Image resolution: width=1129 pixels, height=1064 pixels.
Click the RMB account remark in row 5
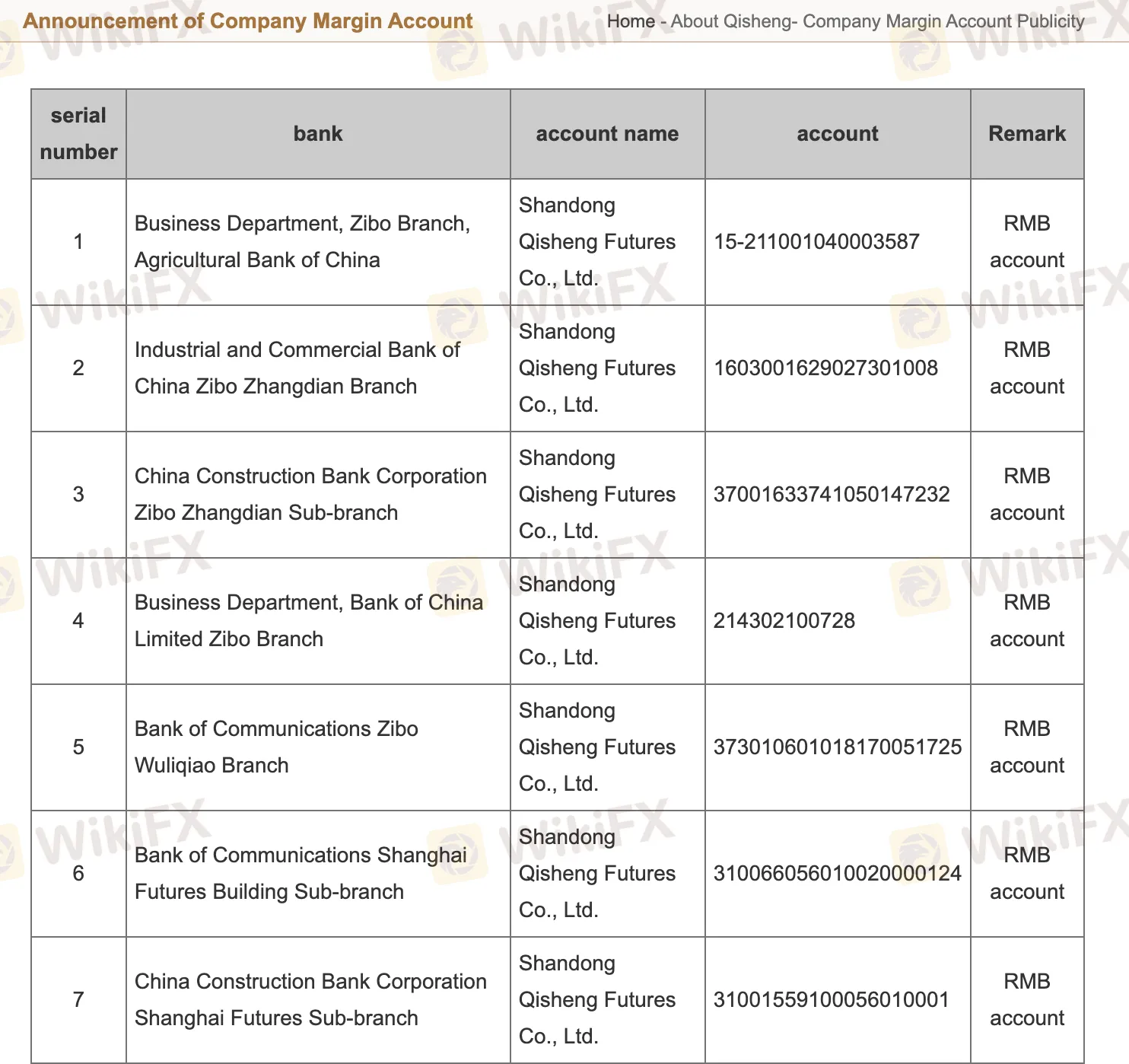tap(1027, 747)
